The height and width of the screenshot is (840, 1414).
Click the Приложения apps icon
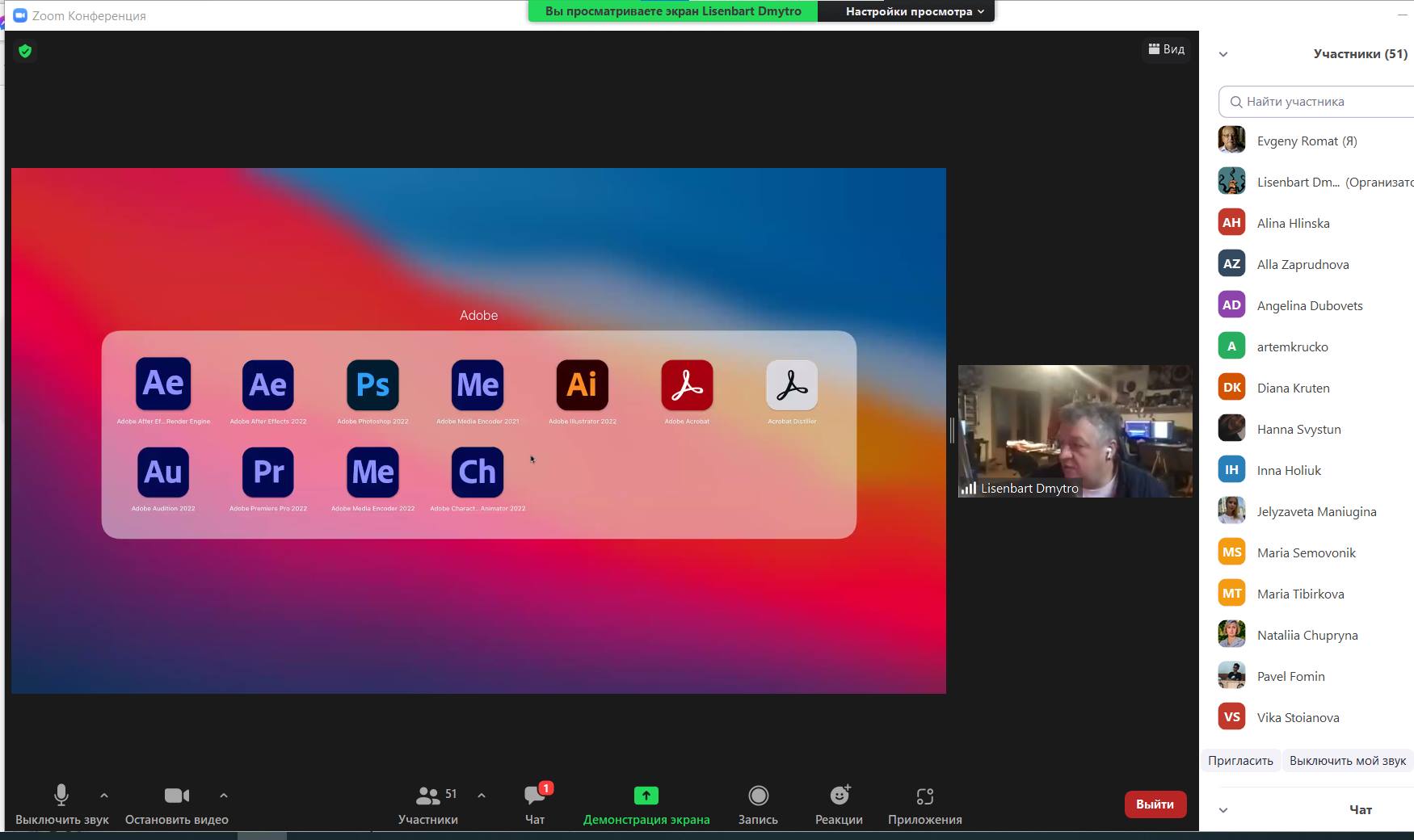click(924, 796)
